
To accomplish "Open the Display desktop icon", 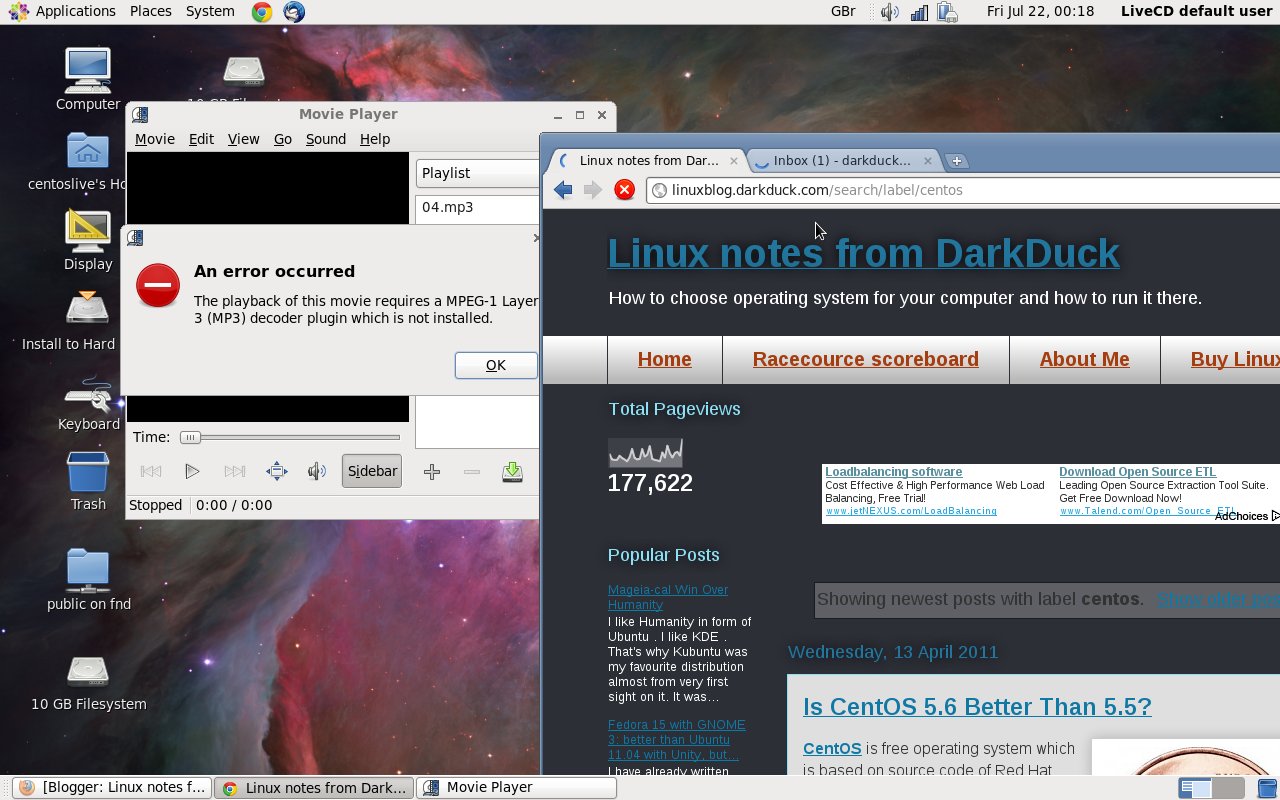I will [88, 240].
